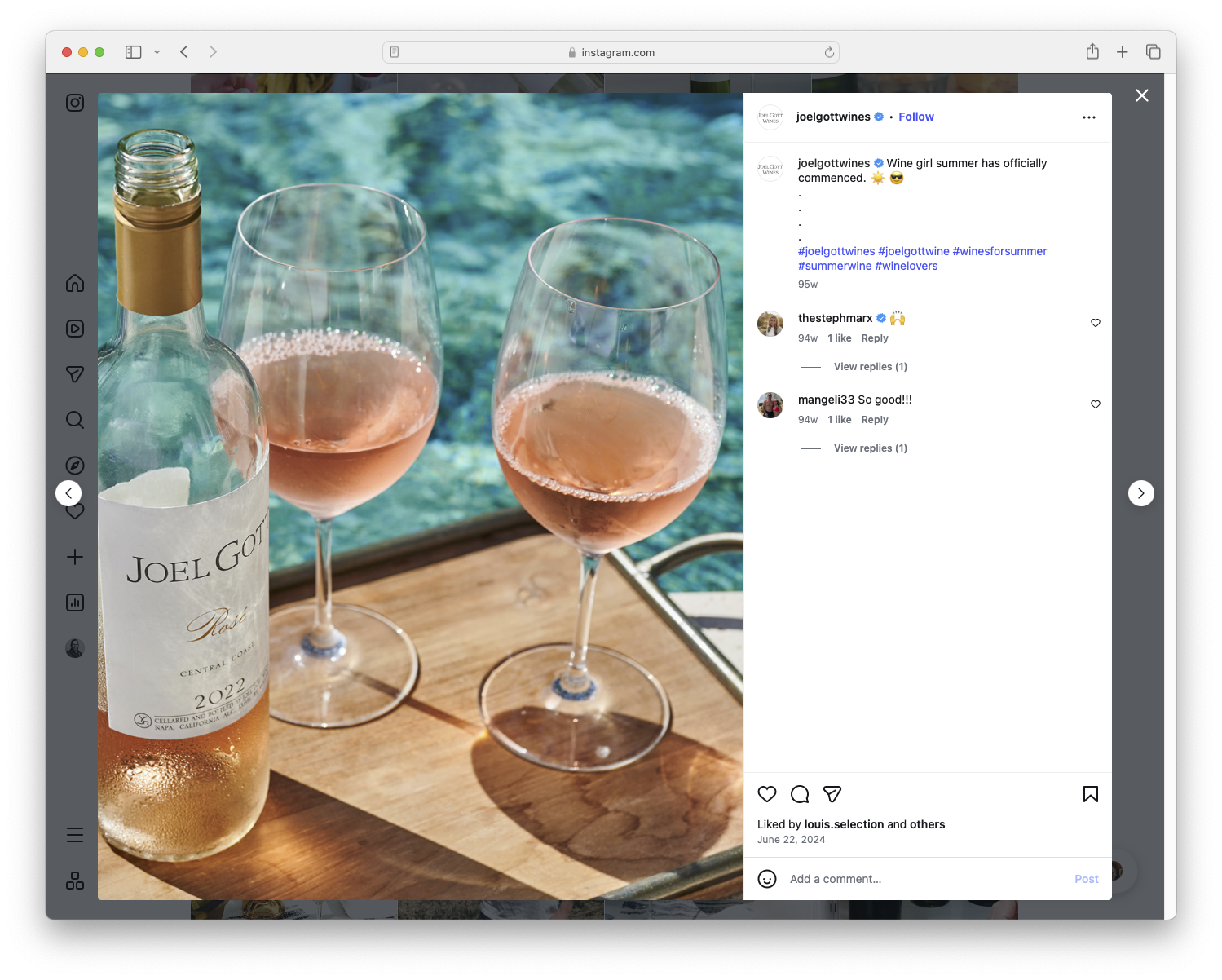Open Safari sidebar options chevron
Viewport: 1222px width, 980px height.
coord(157,52)
